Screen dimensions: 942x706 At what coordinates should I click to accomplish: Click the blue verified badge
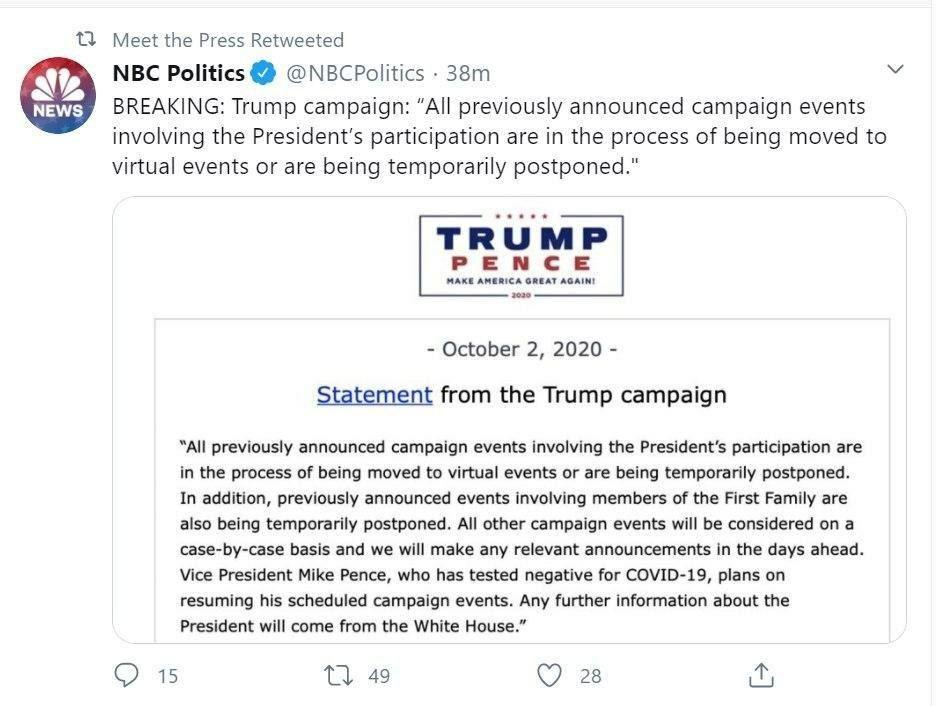[263, 73]
